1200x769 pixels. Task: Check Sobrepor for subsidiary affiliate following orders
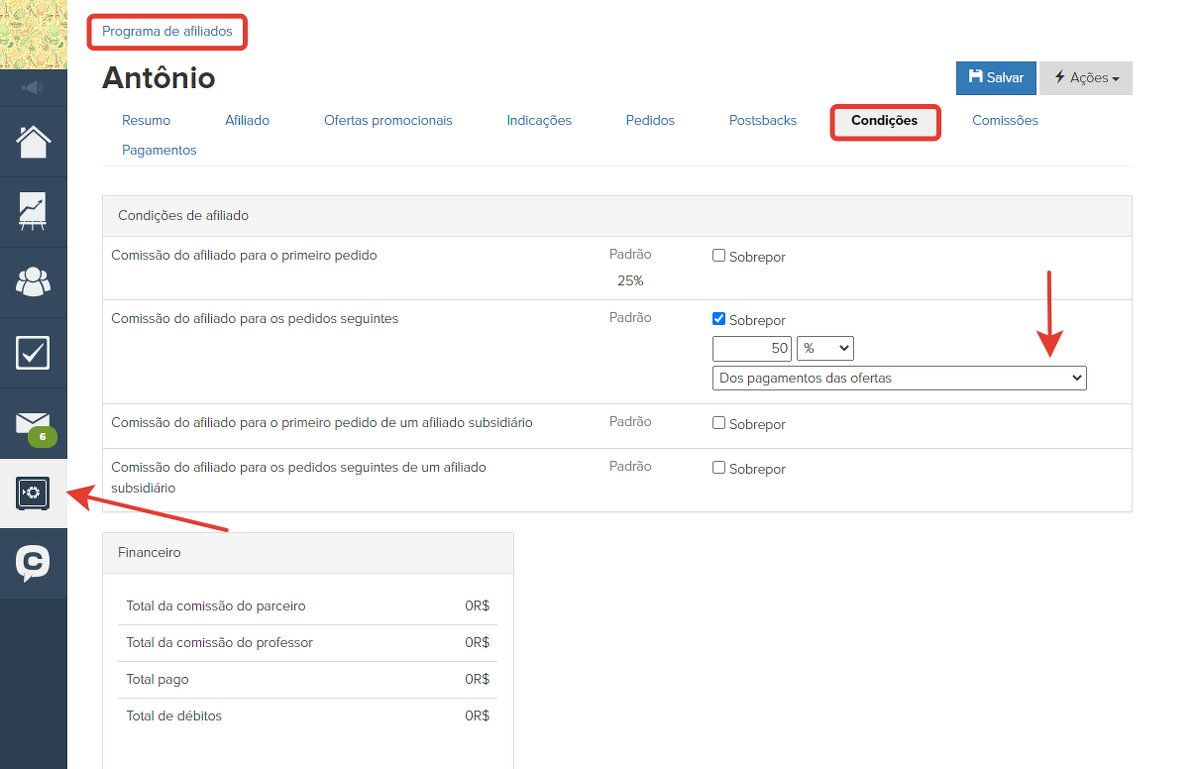(718, 468)
